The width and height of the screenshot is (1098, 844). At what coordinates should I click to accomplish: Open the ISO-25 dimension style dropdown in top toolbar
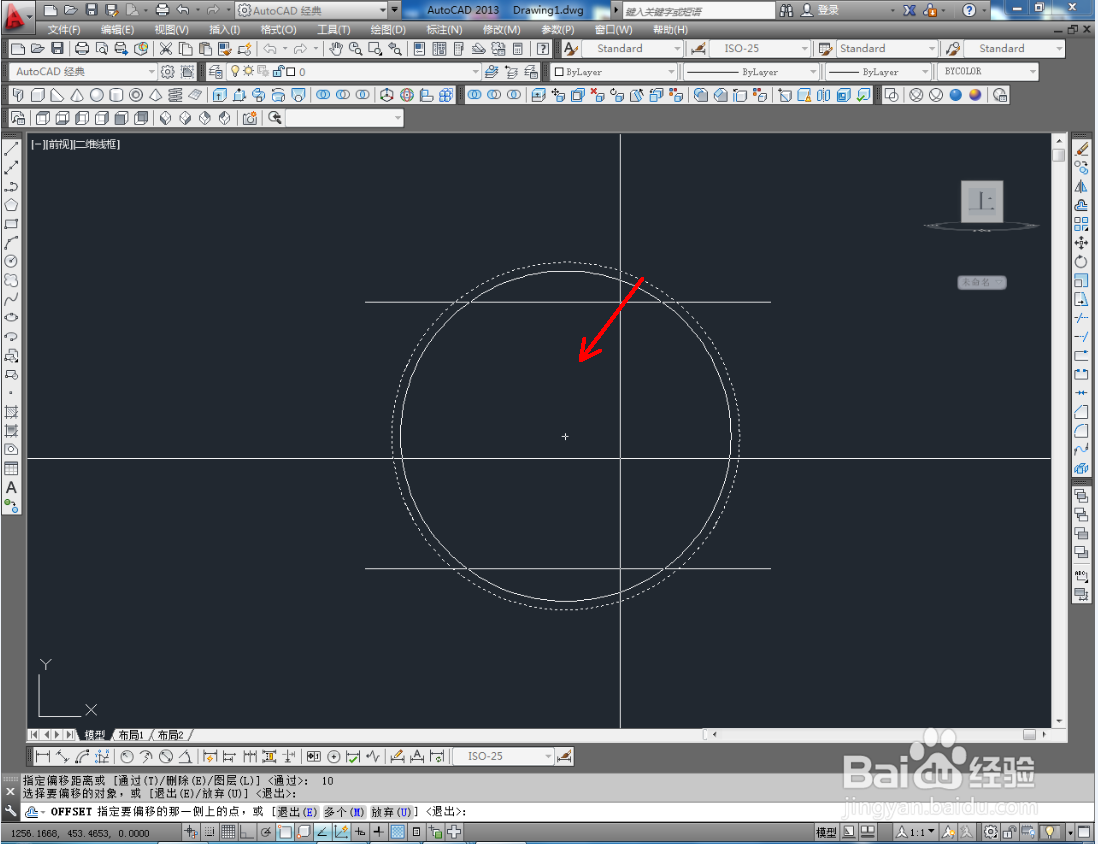click(x=760, y=48)
